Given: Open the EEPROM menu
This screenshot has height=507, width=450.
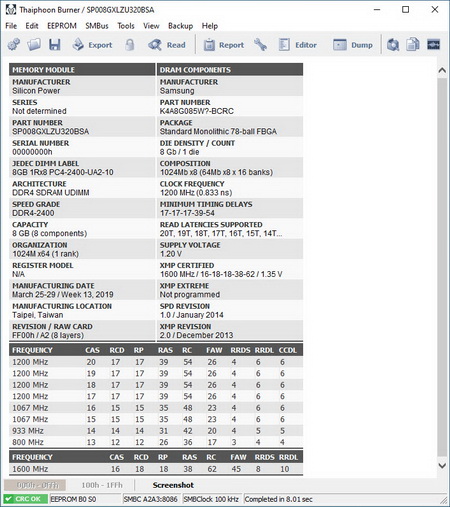Looking at the screenshot, I should point(62,26).
